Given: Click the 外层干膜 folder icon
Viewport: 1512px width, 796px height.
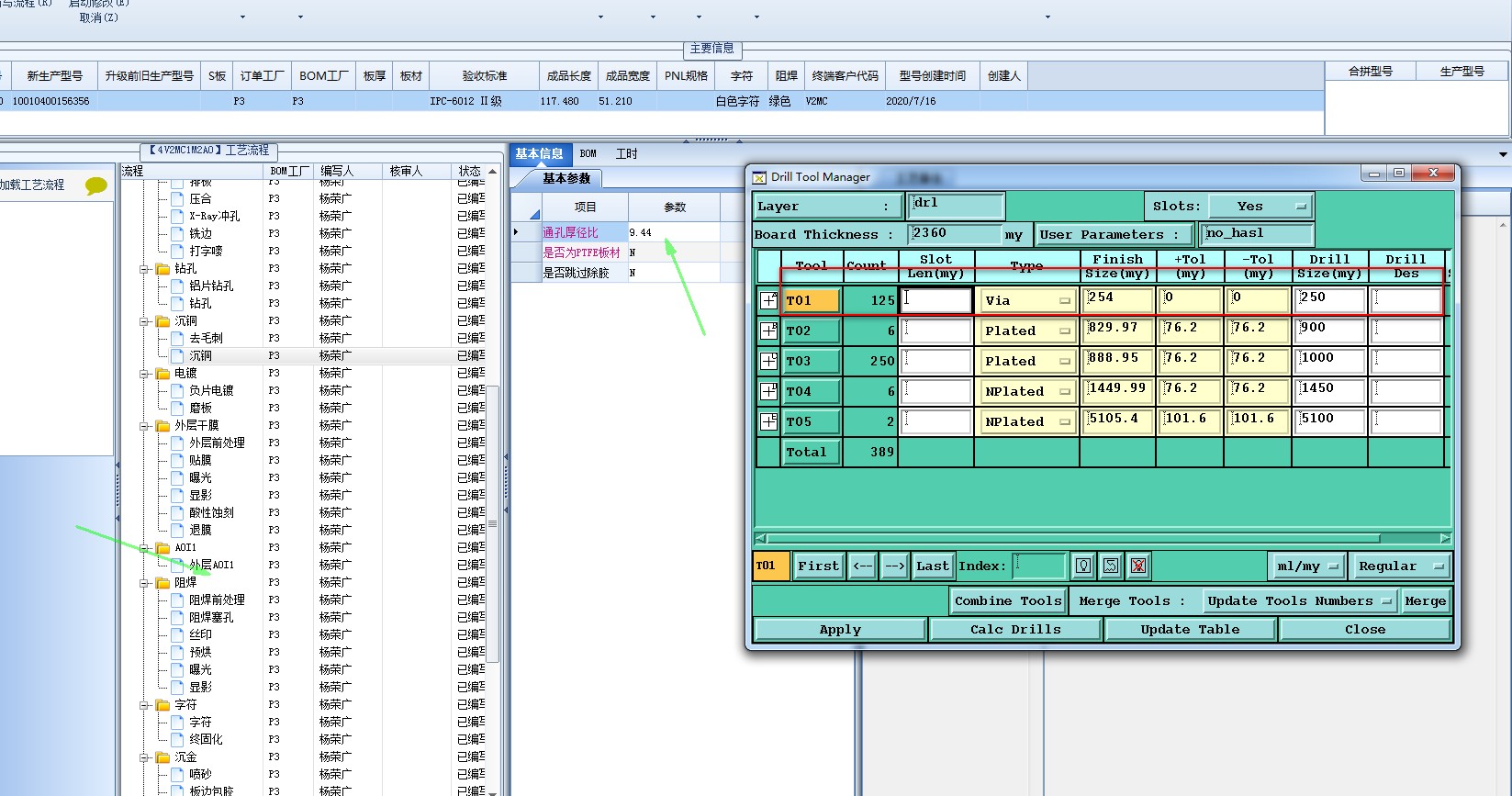Looking at the screenshot, I should pyautogui.click(x=162, y=426).
